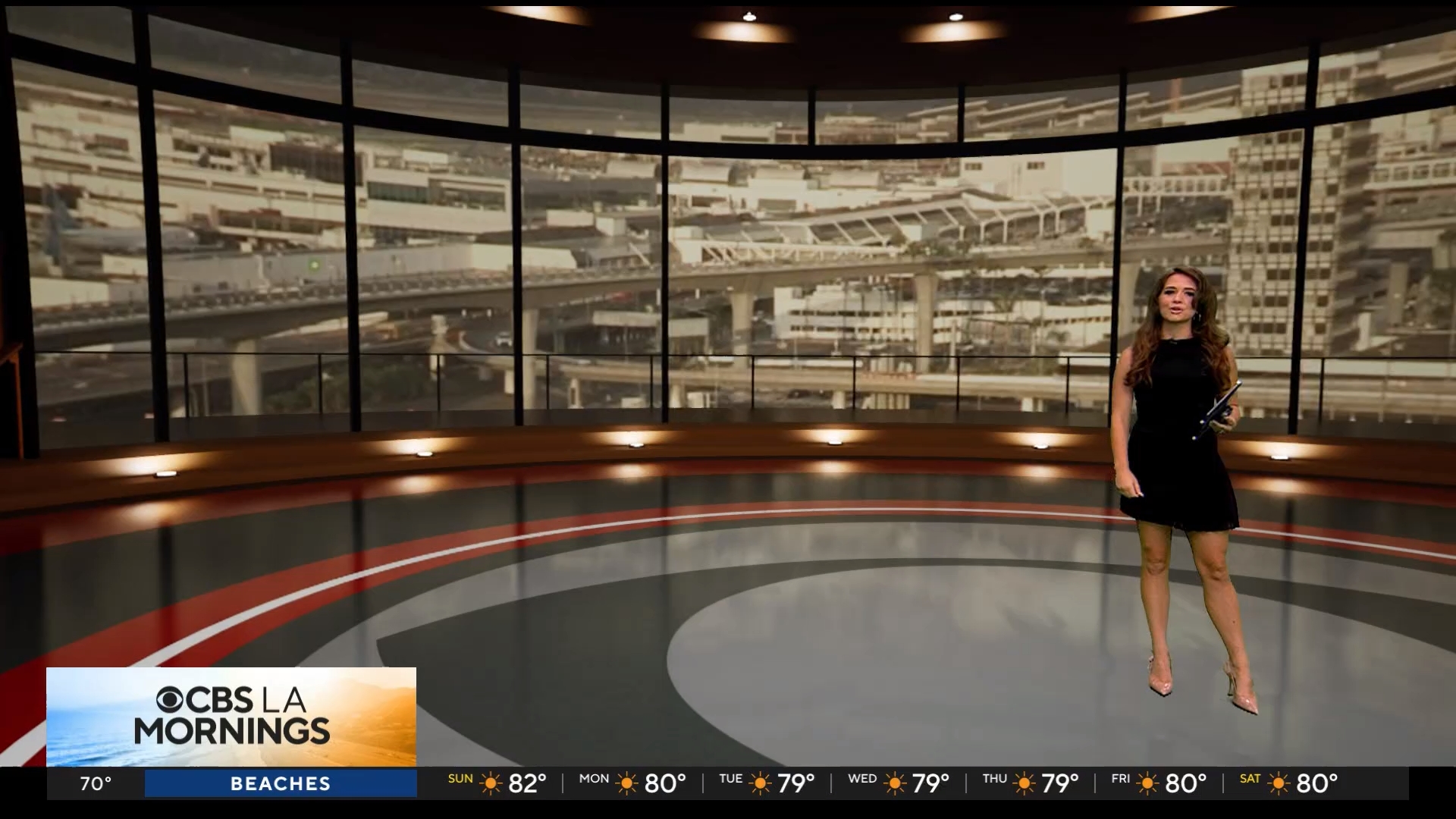Click the CBS LA Mornings logo graphic
The height and width of the screenshot is (819, 1456).
click(231, 717)
